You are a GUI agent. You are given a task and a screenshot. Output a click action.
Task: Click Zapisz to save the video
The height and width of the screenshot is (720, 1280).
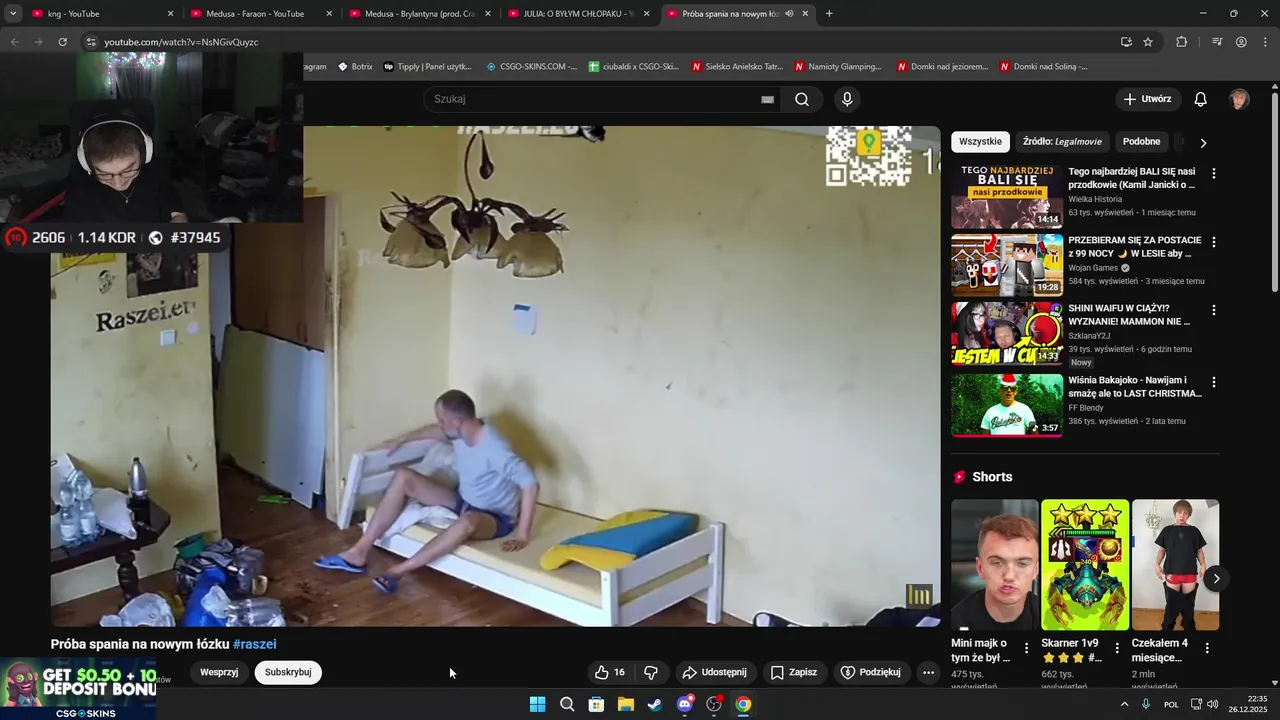tap(794, 672)
